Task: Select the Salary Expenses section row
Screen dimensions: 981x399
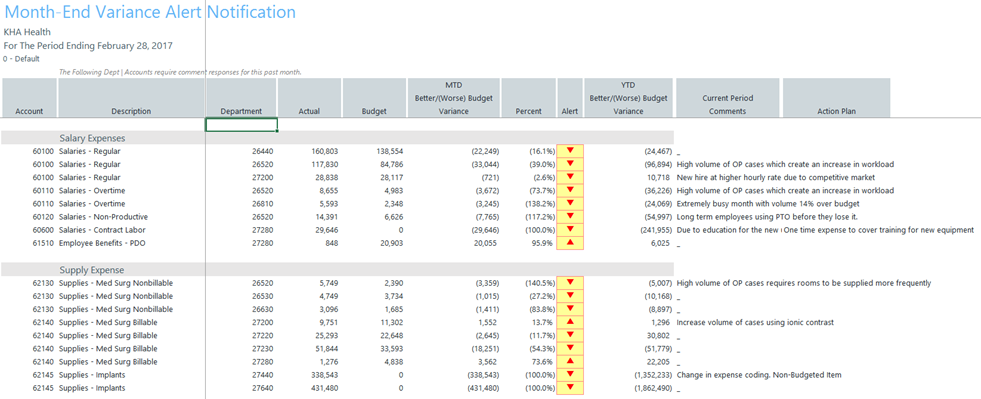Action: [x=337, y=138]
